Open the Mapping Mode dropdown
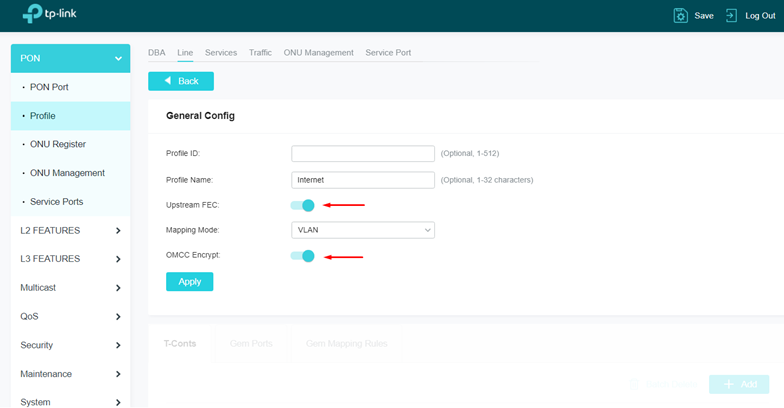The width and height of the screenshot is (784, 408). (363, 230)
